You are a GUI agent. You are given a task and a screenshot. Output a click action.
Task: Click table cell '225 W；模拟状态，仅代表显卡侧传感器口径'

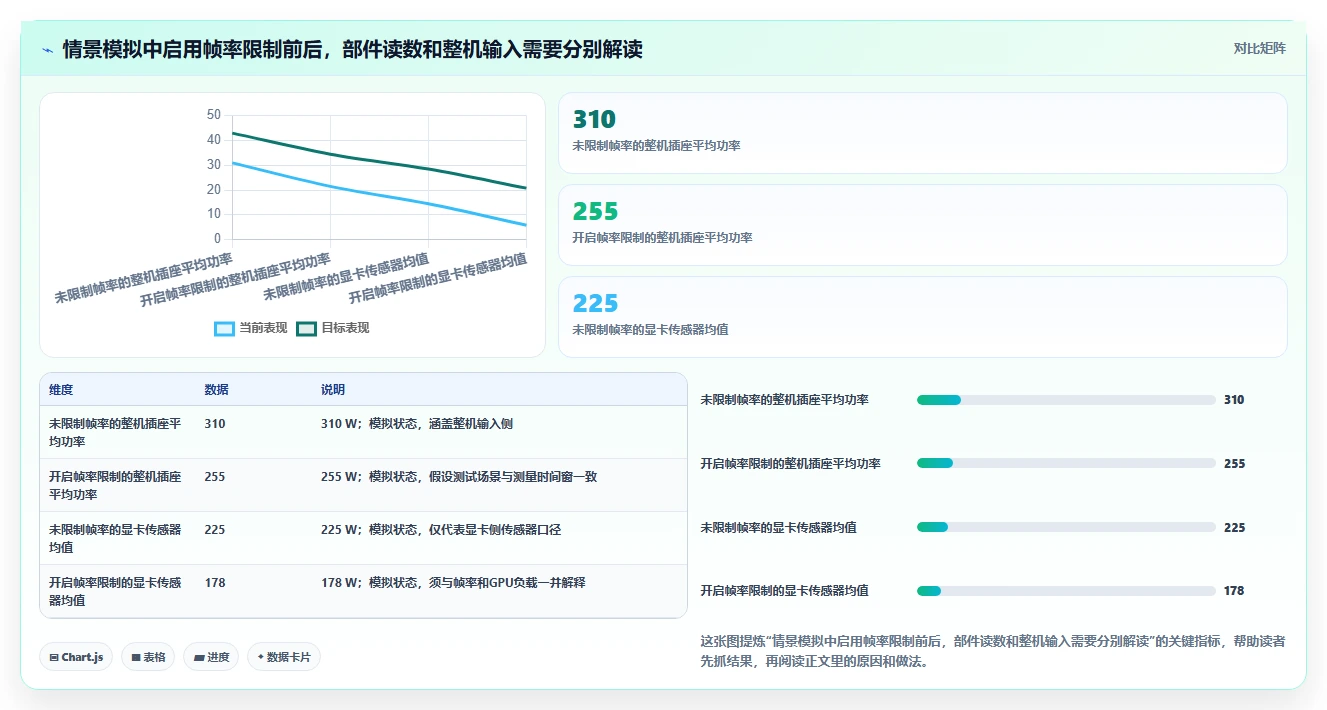coord(441,530)
